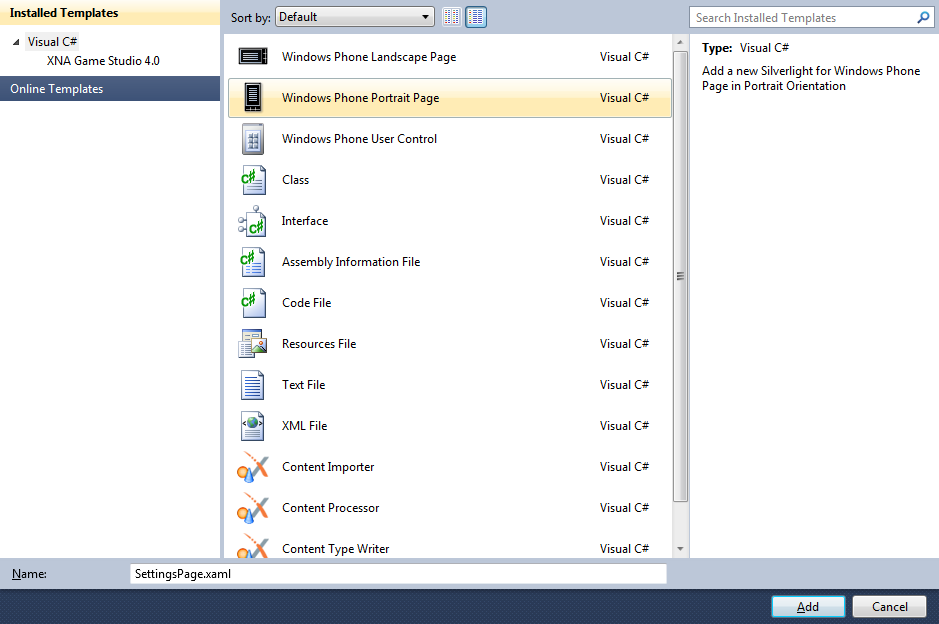Viewport: 939px width, 624px height.
Task: Click the scroll down arrow
Action: pos(680,549)
